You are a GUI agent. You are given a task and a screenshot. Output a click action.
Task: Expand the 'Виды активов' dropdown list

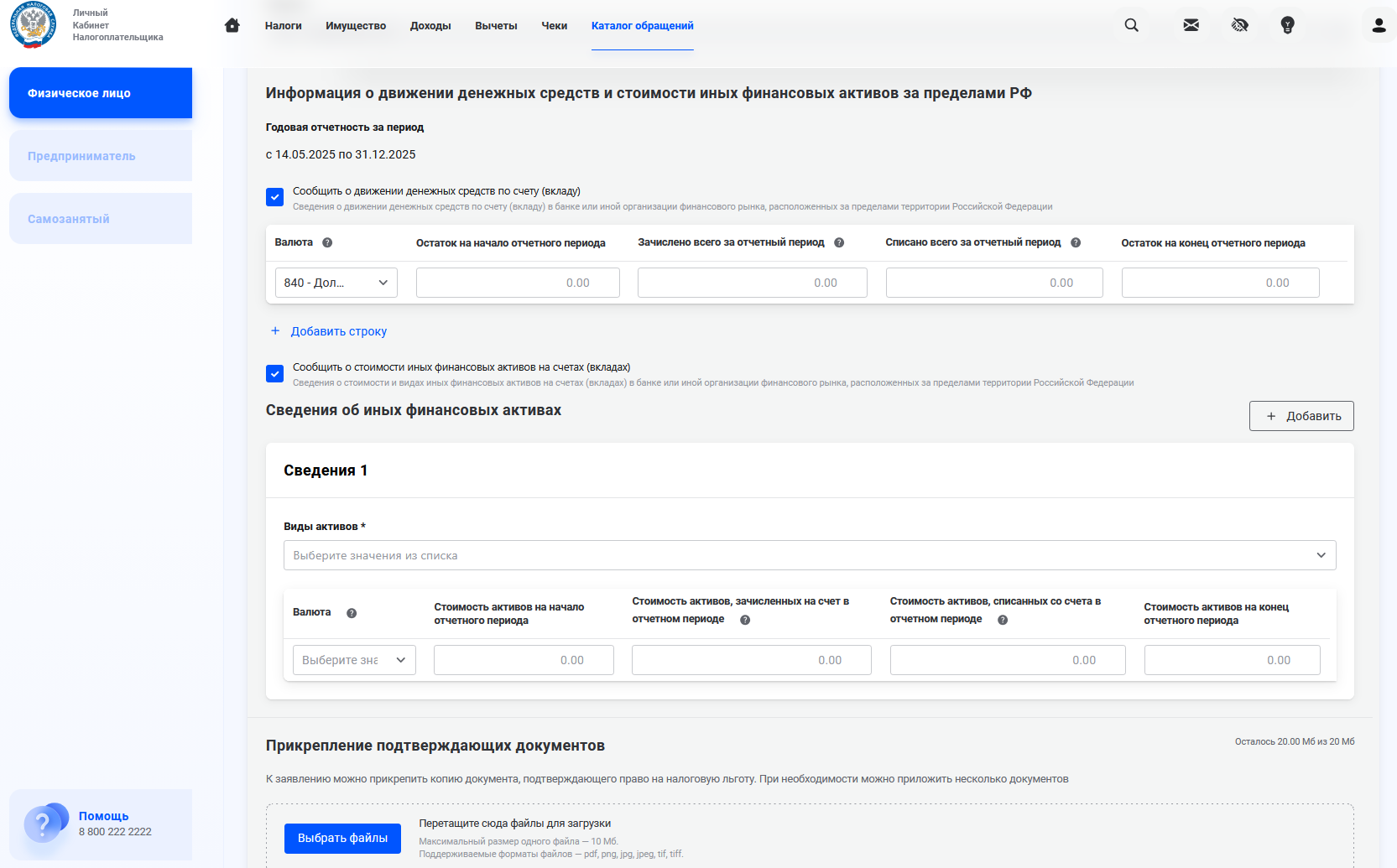coord(809,555)
